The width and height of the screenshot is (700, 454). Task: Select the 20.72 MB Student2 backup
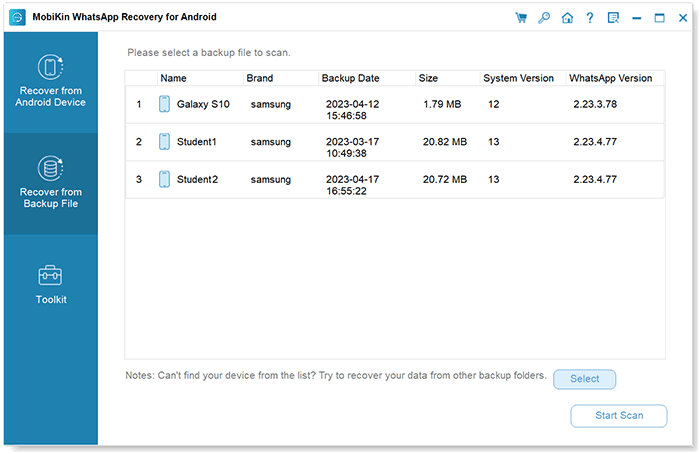click(395, 180)
